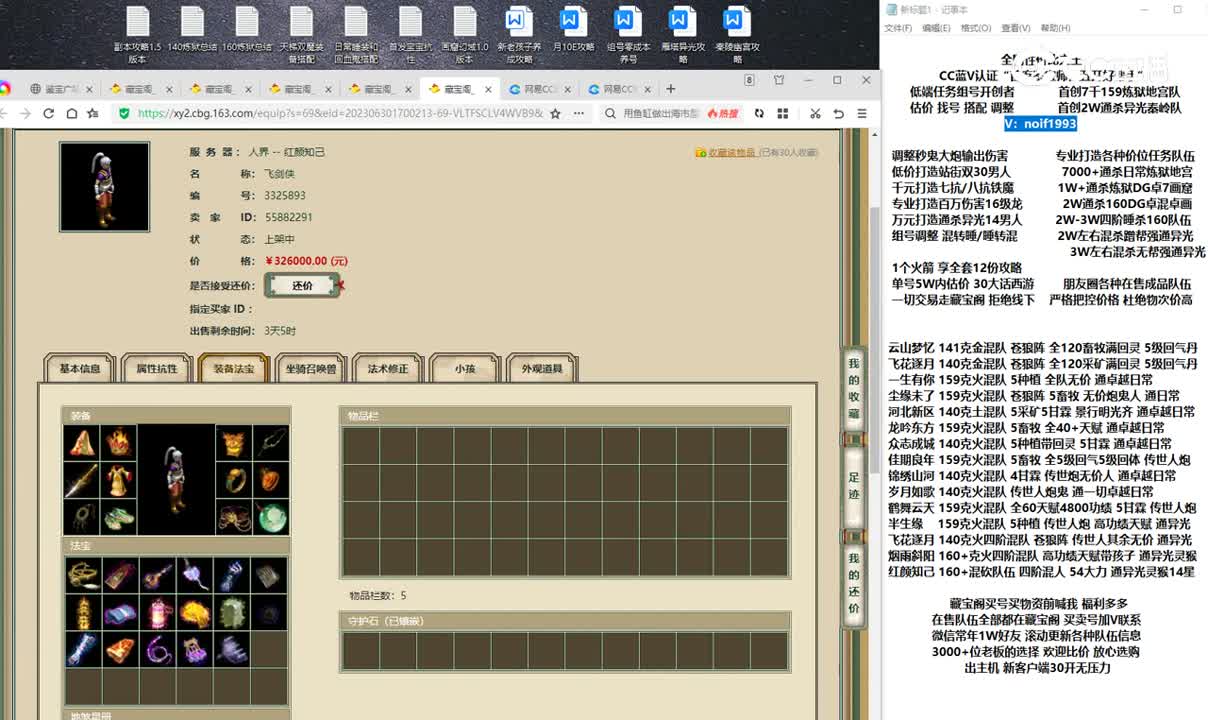
Task: Open Notepad 格式(O) menu
Action: click(975, 28)
